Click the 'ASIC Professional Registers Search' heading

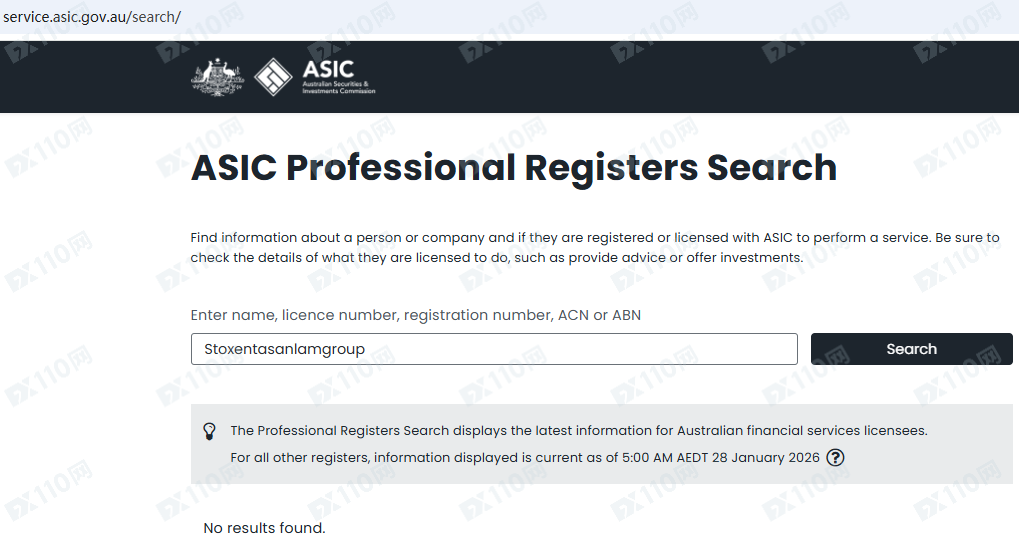(x=513, y=167)
